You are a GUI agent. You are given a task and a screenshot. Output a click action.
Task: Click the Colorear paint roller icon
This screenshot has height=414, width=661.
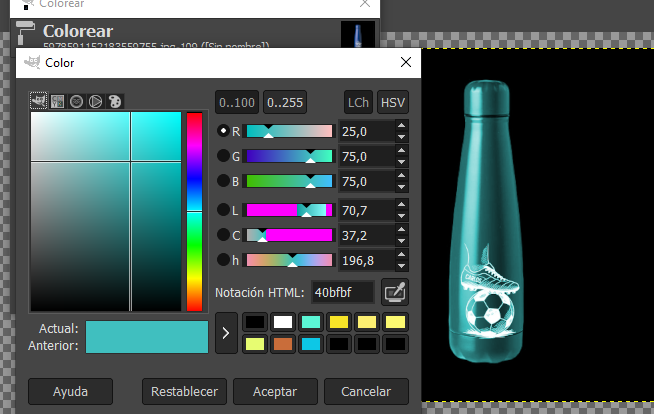pos(26,32)
